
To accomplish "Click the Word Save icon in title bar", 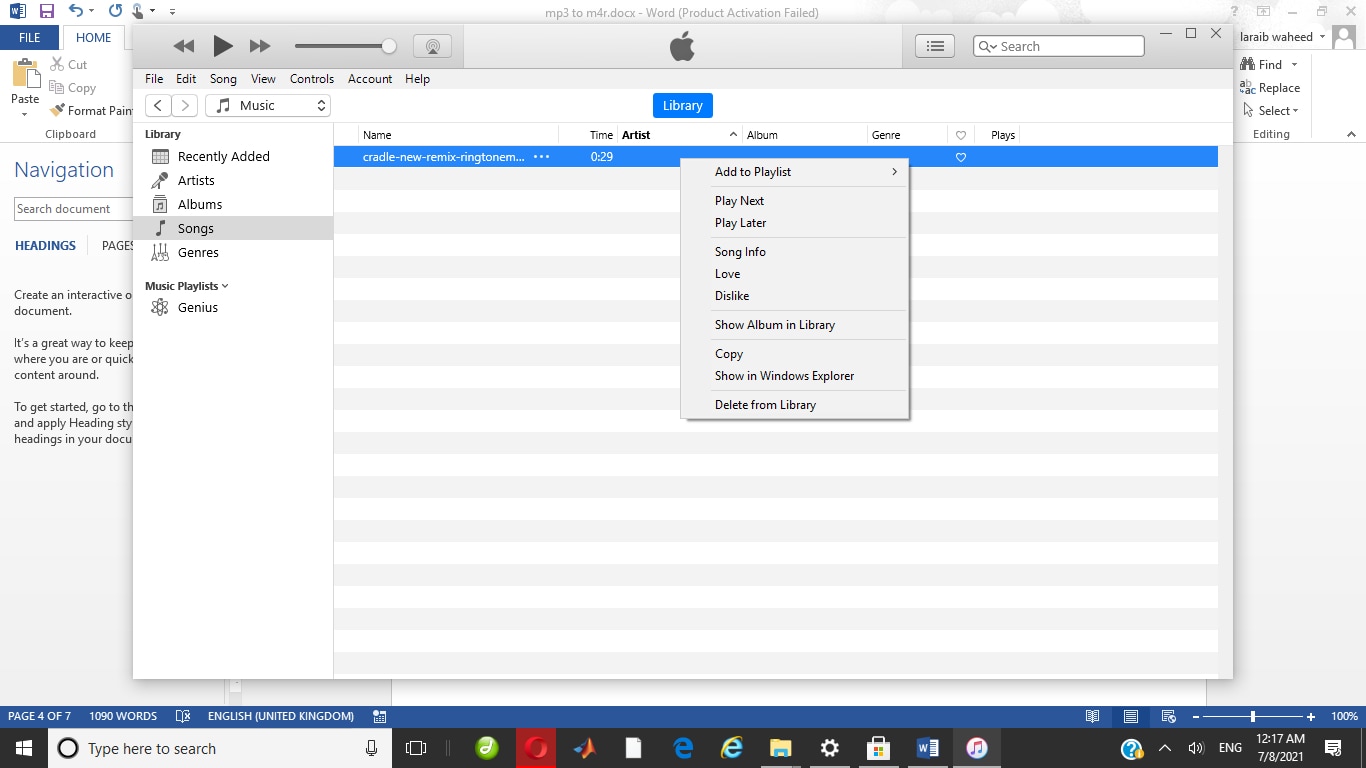I will tap(46, 12).
